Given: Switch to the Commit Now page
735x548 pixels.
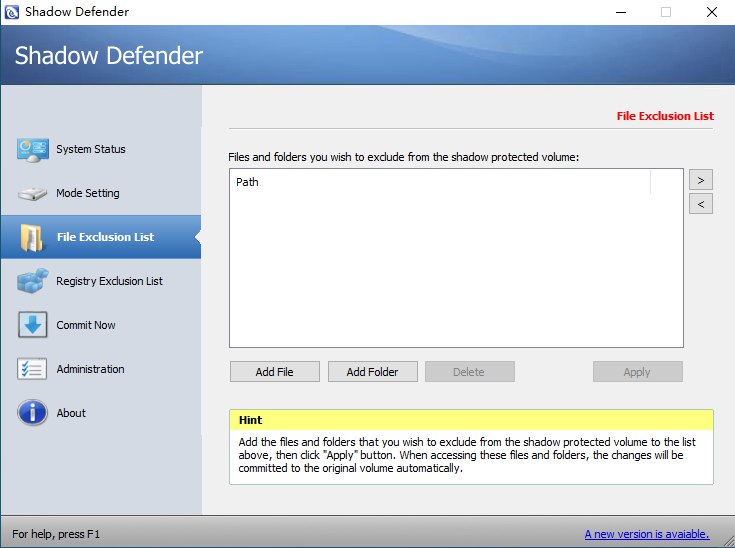Looking at the screenshot, I should point(86,325).
